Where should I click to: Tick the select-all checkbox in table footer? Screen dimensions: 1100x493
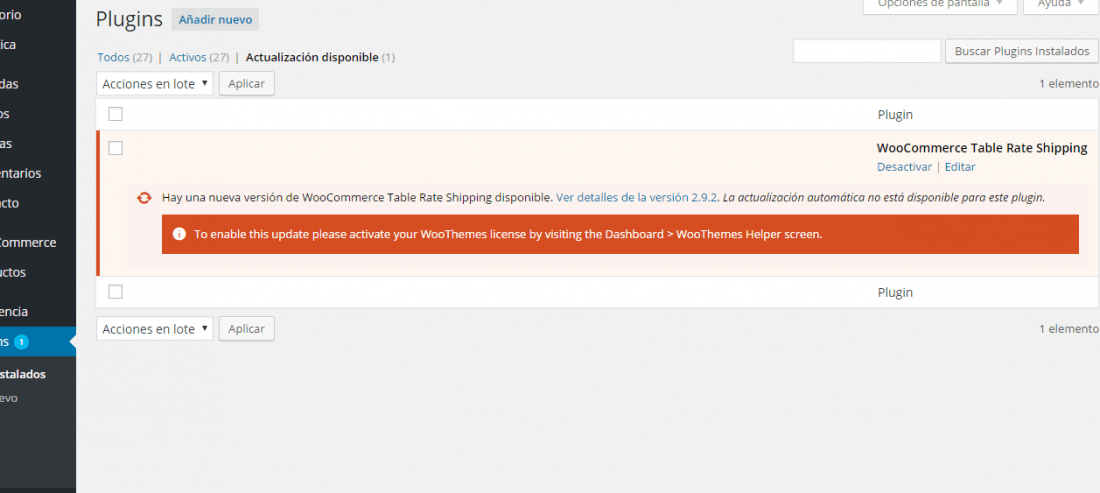point(116,292)
